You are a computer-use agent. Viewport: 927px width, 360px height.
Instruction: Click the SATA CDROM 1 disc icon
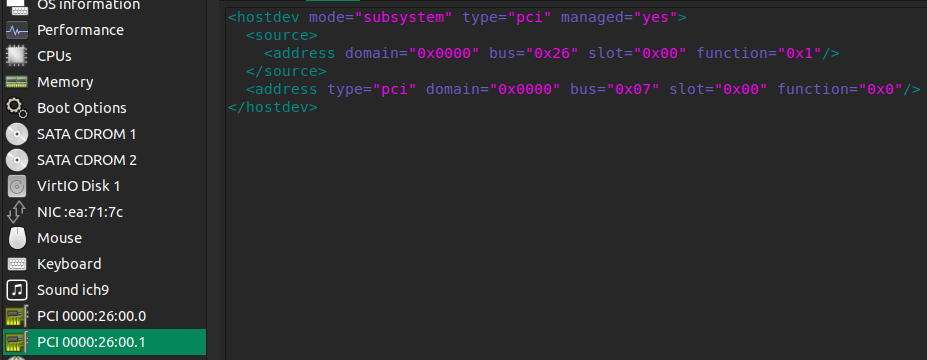[x=17, y=134]
